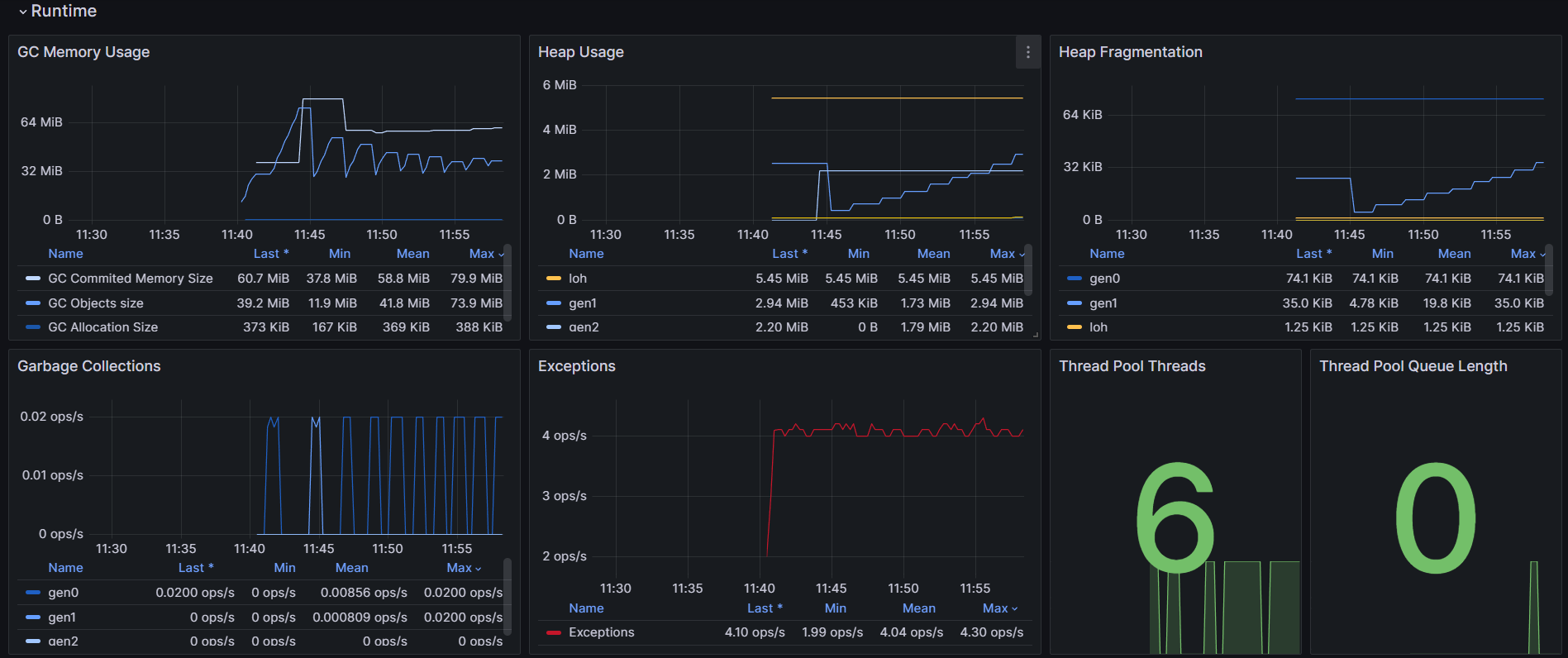Click the loh color swatch in Heap Usage legend

(x=554, y=279)
